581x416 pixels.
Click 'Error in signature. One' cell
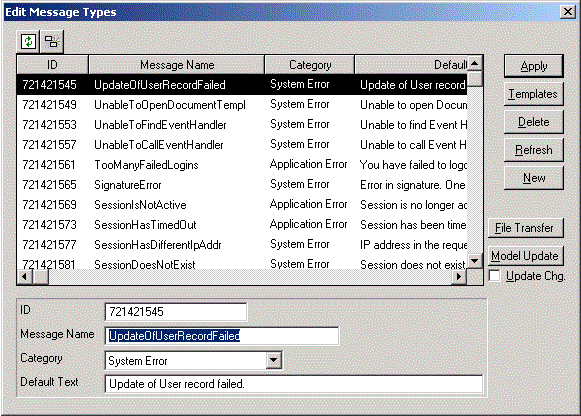(x=413, y=185)
